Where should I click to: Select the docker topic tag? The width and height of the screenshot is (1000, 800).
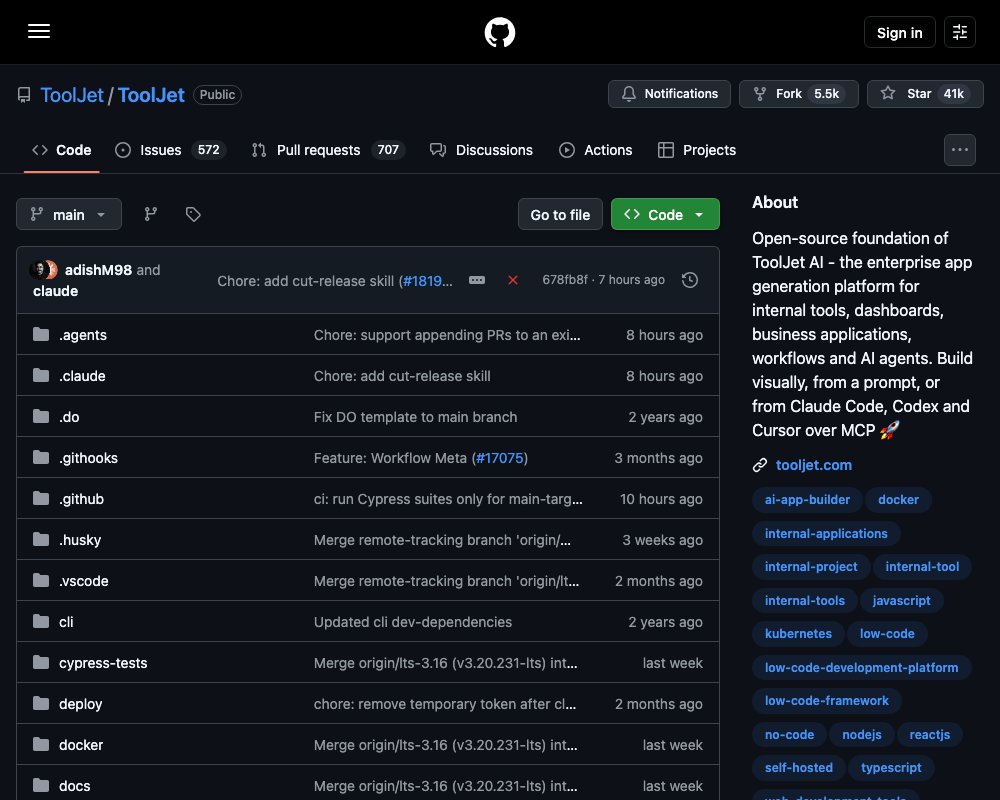click(x=898, y=500)
